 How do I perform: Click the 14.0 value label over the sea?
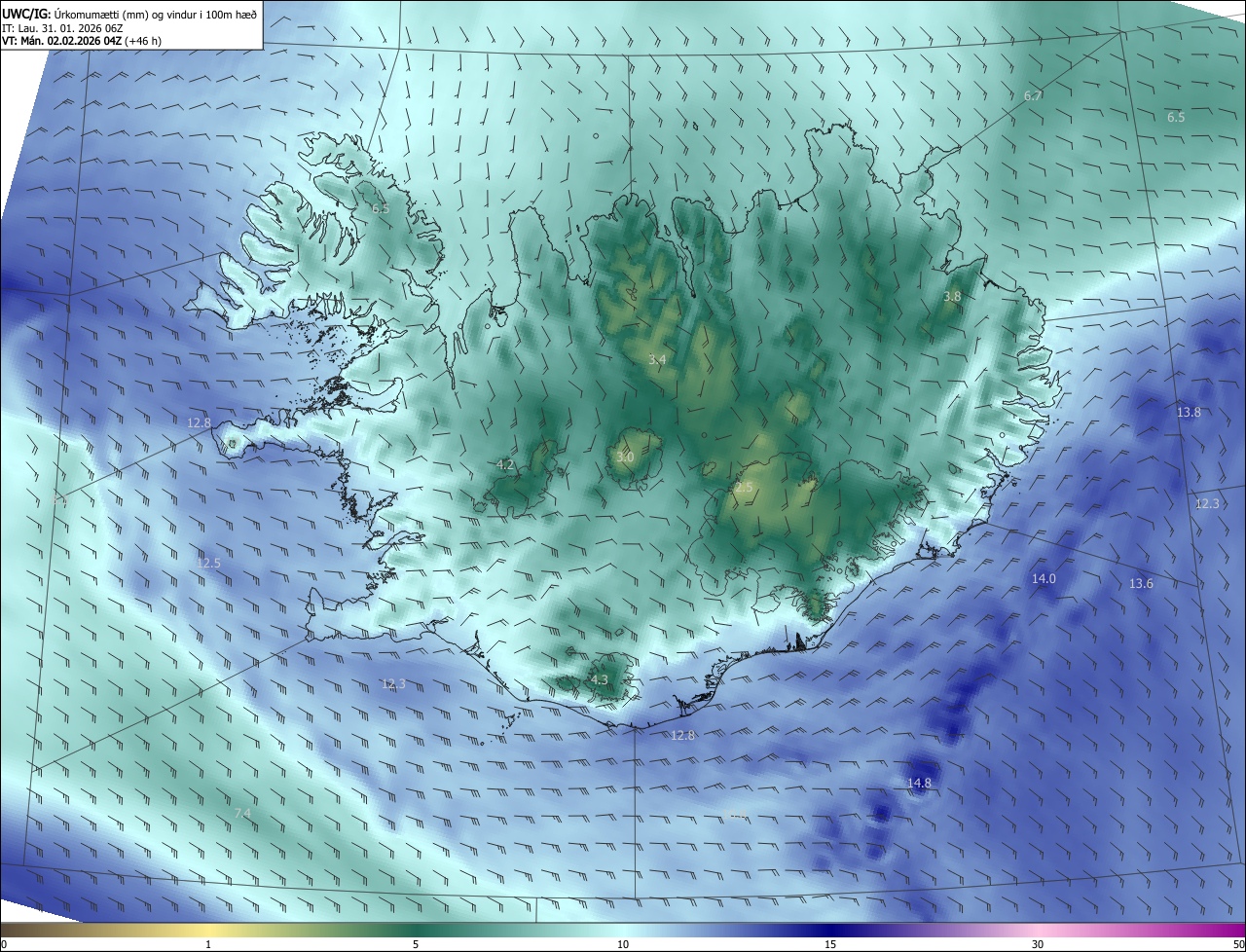click(x=1044, y=578)
